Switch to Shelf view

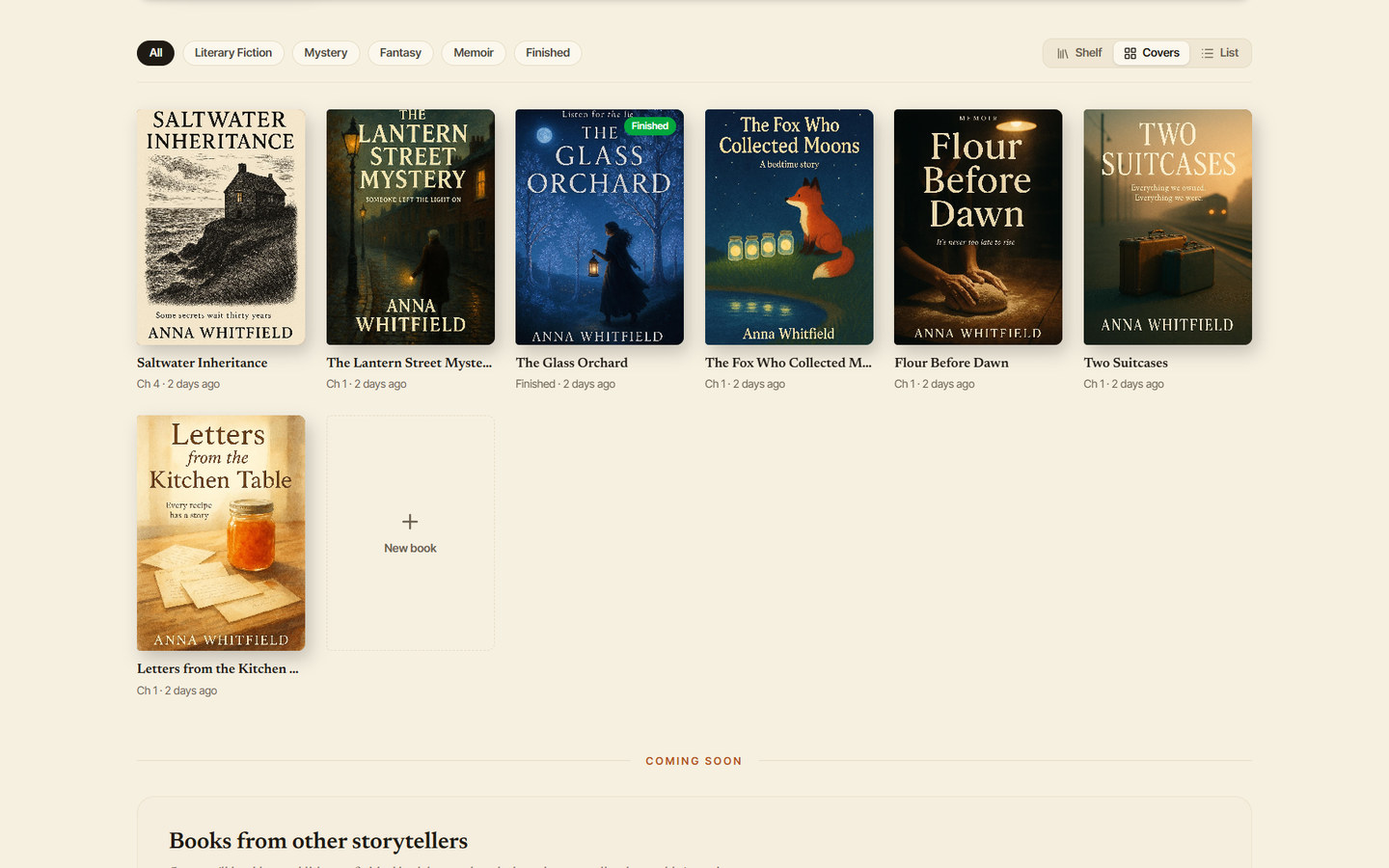coord(1079,53)
